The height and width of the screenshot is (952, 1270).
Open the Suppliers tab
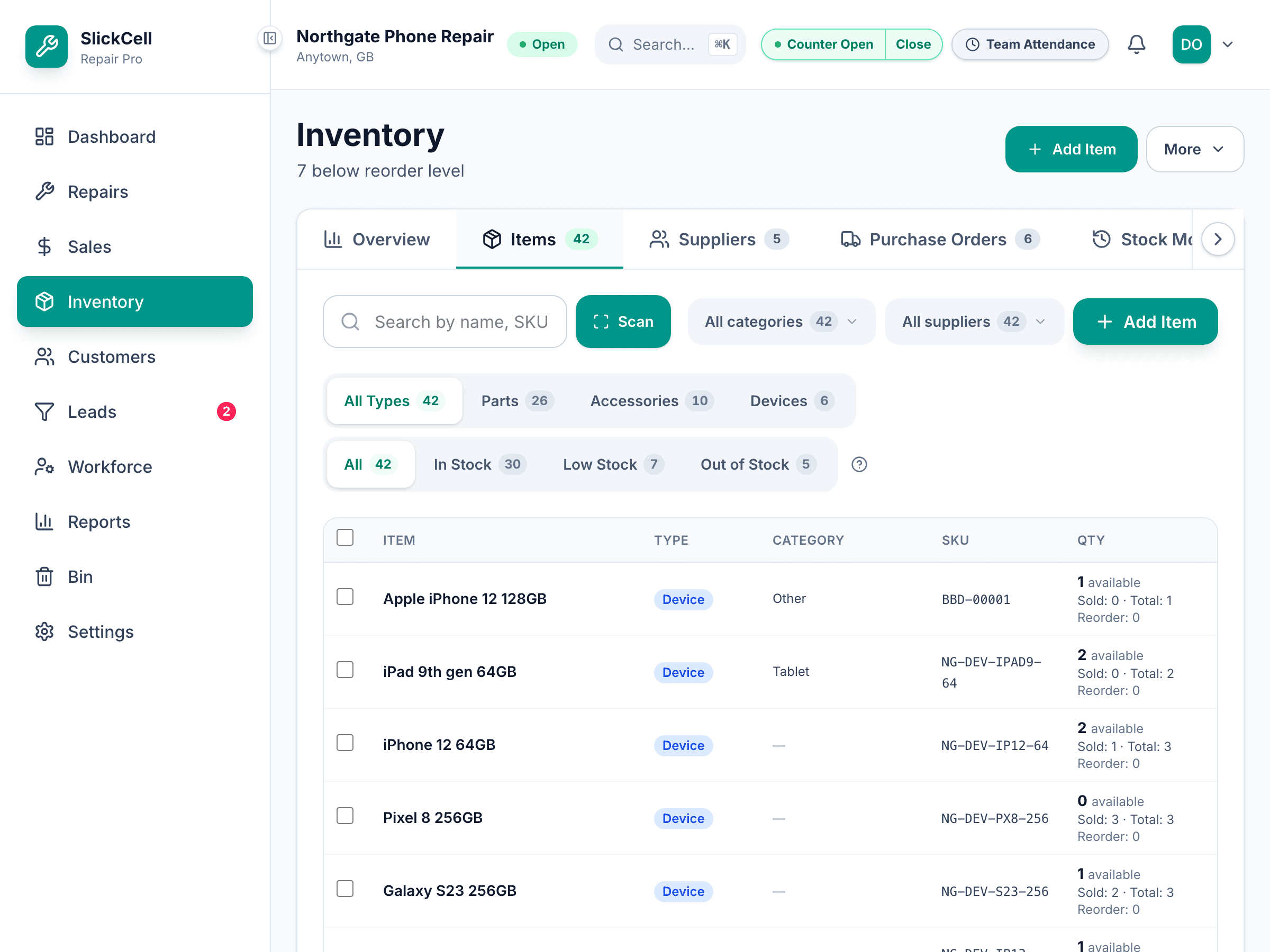point(719,239)
